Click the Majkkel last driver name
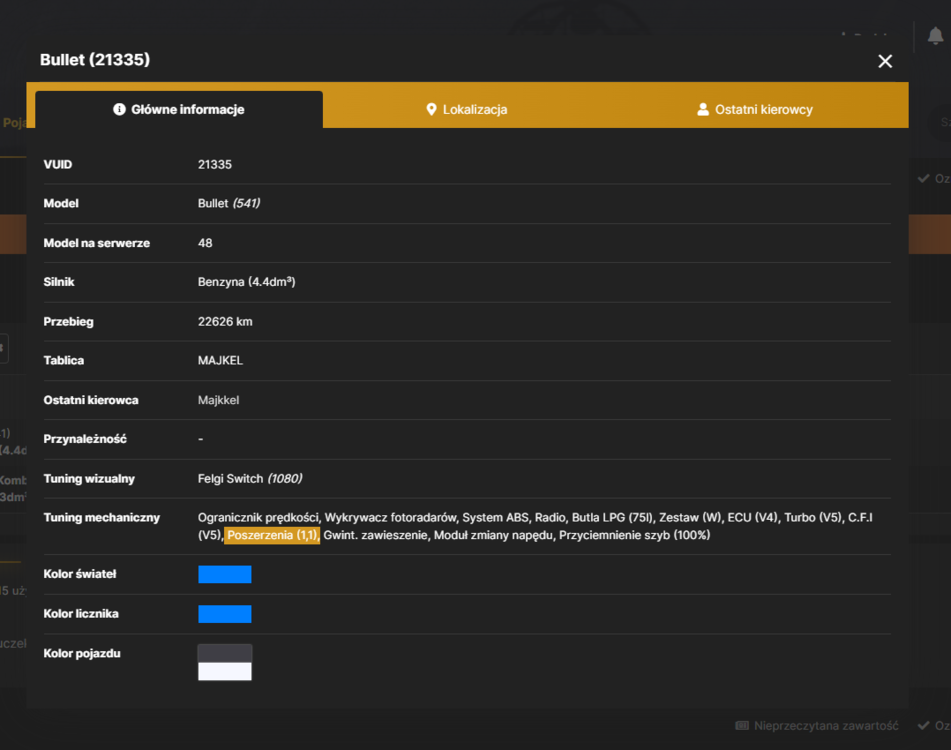Viewport: 951px width, 750px height. click(x=218, y=400)
